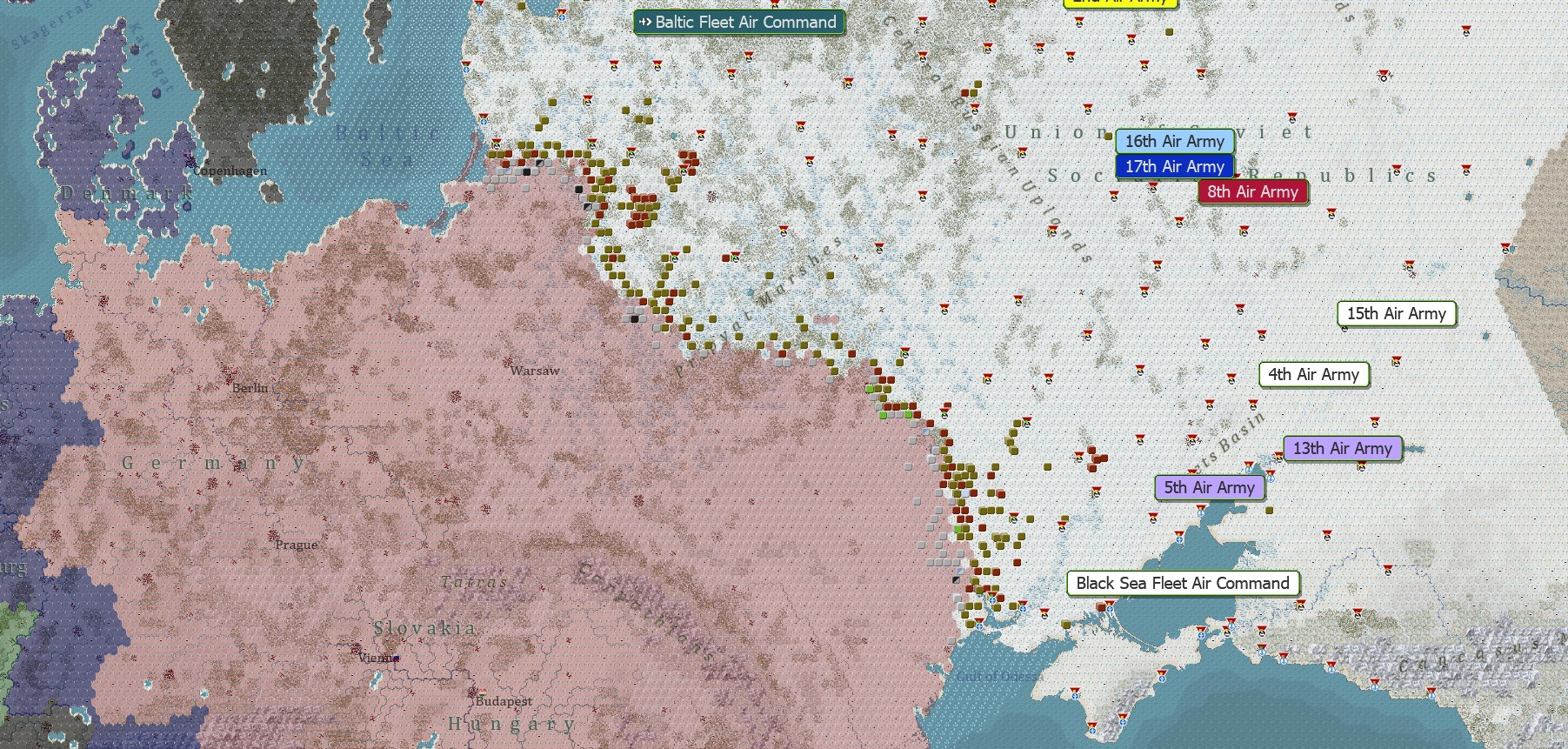
Task: Select the 16th Air Army label
Action: pyautogui.click(x=1174, y=141)
